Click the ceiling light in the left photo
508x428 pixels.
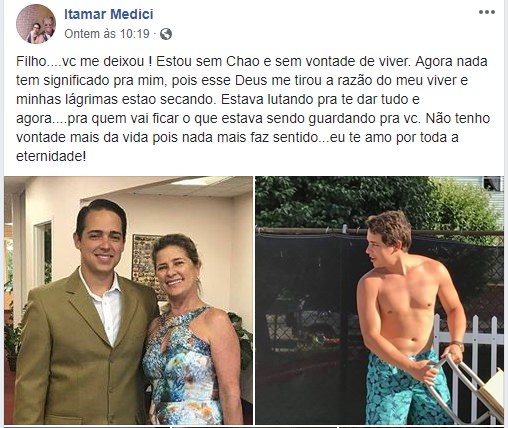[198, 181]
